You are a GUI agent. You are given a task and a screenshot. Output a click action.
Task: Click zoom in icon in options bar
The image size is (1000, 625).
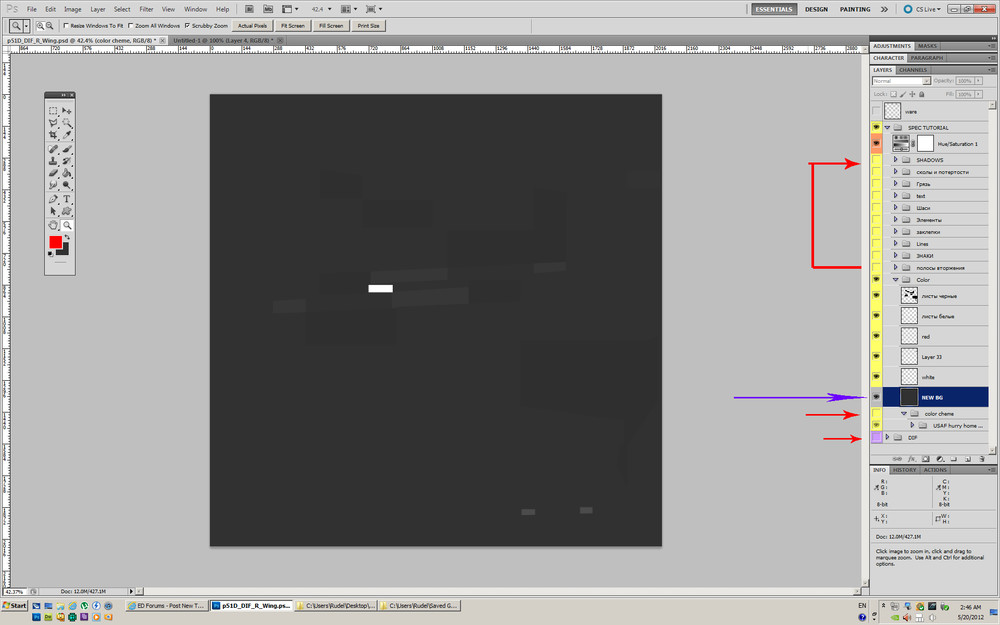[40, 26]
